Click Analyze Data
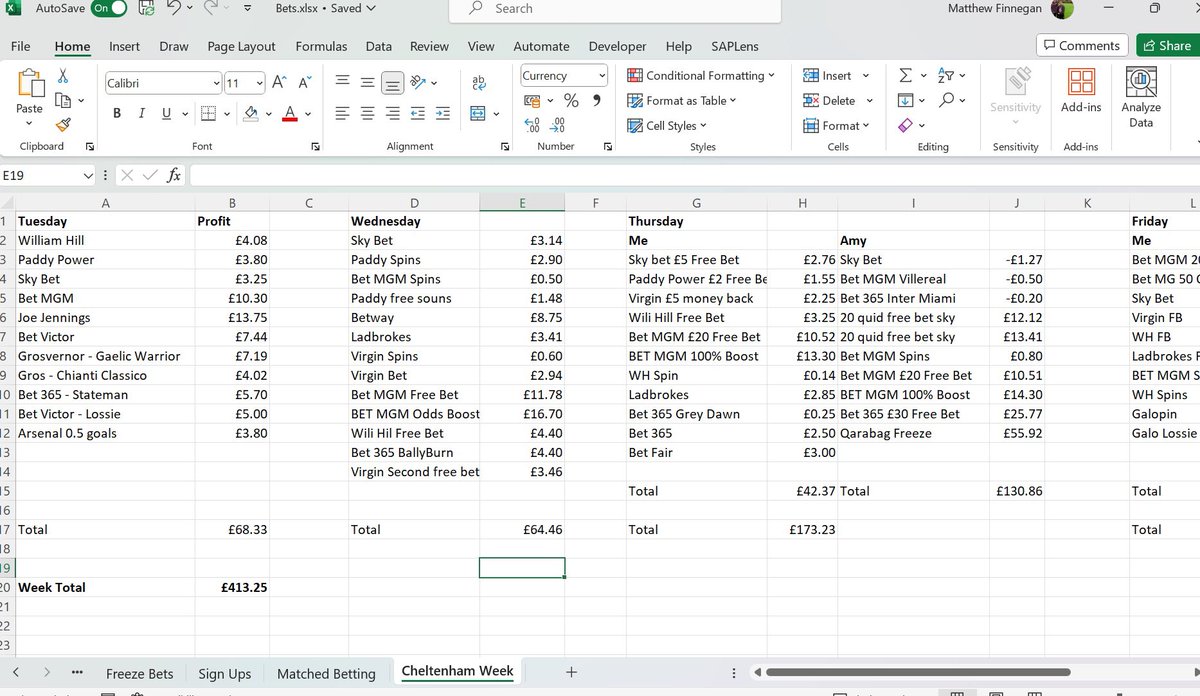Screen dimensions: 1200x696 [1141, 97]
